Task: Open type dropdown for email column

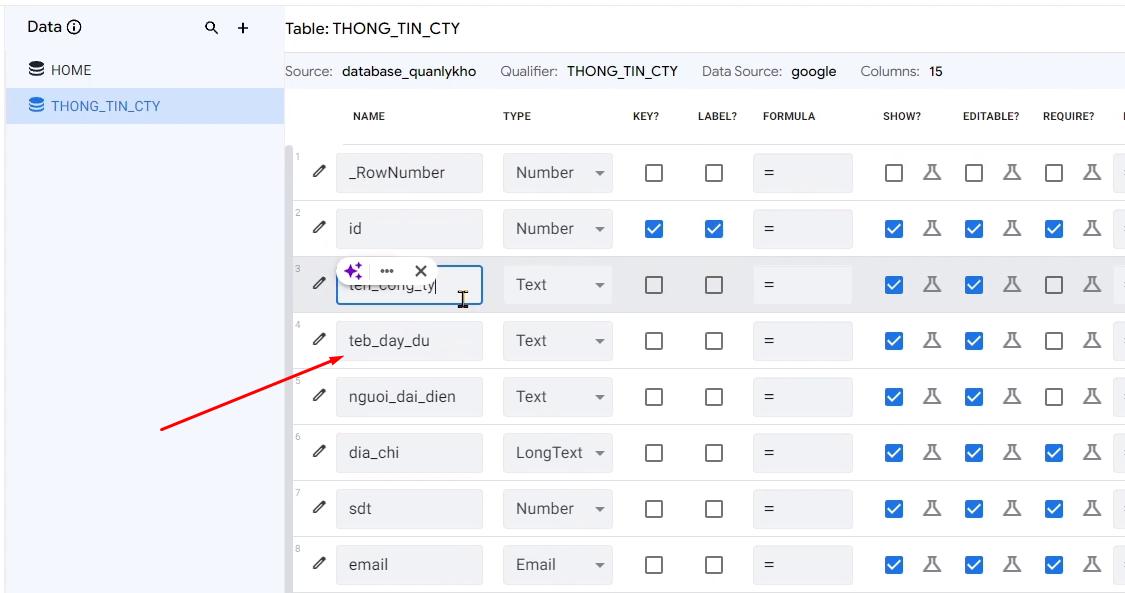Action: tap(558, 565)
